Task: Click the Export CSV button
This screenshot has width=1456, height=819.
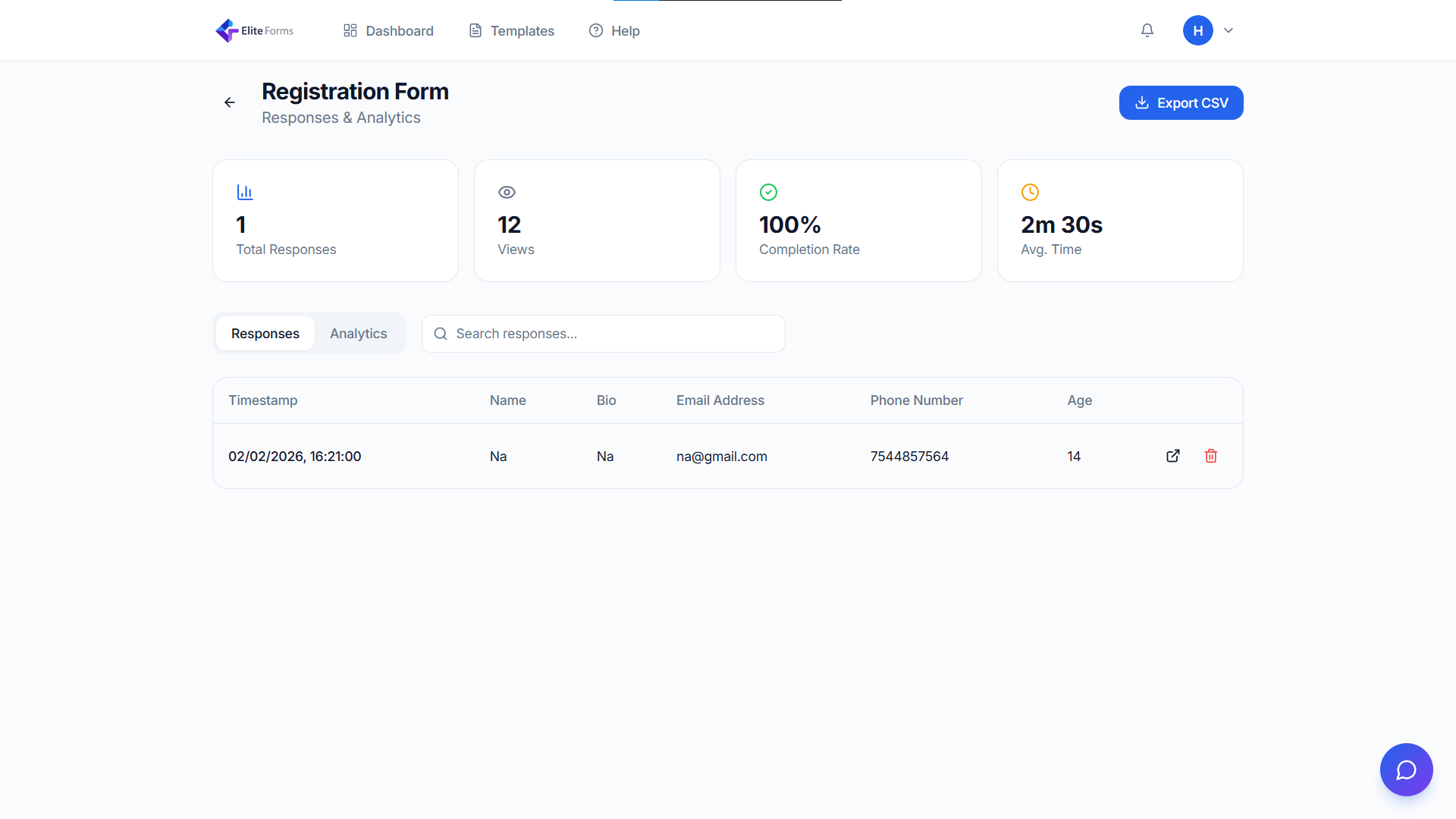Action: pyautogui.click(x=1181, y=102)
